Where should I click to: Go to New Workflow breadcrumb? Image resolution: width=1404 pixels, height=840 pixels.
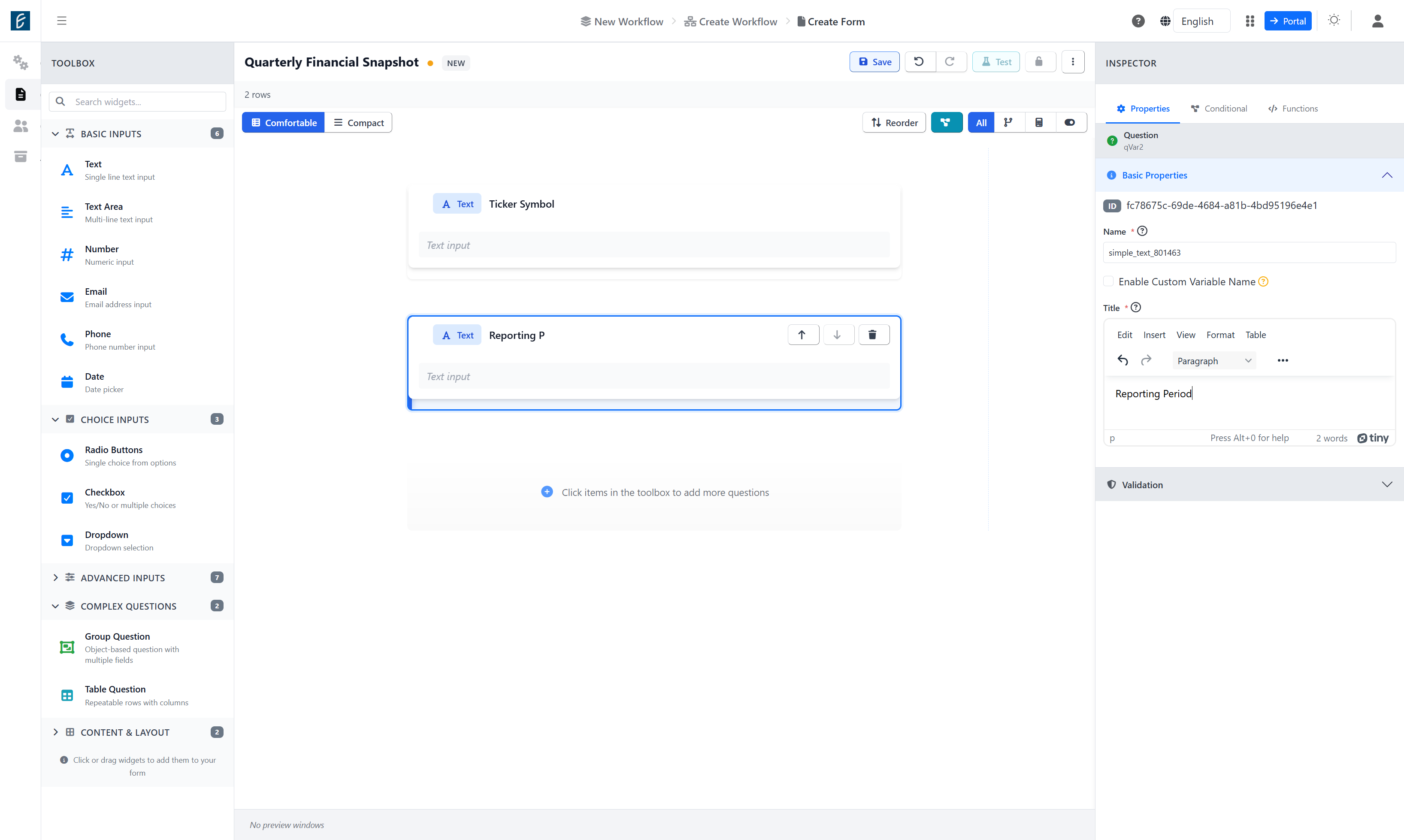point(622,21)
